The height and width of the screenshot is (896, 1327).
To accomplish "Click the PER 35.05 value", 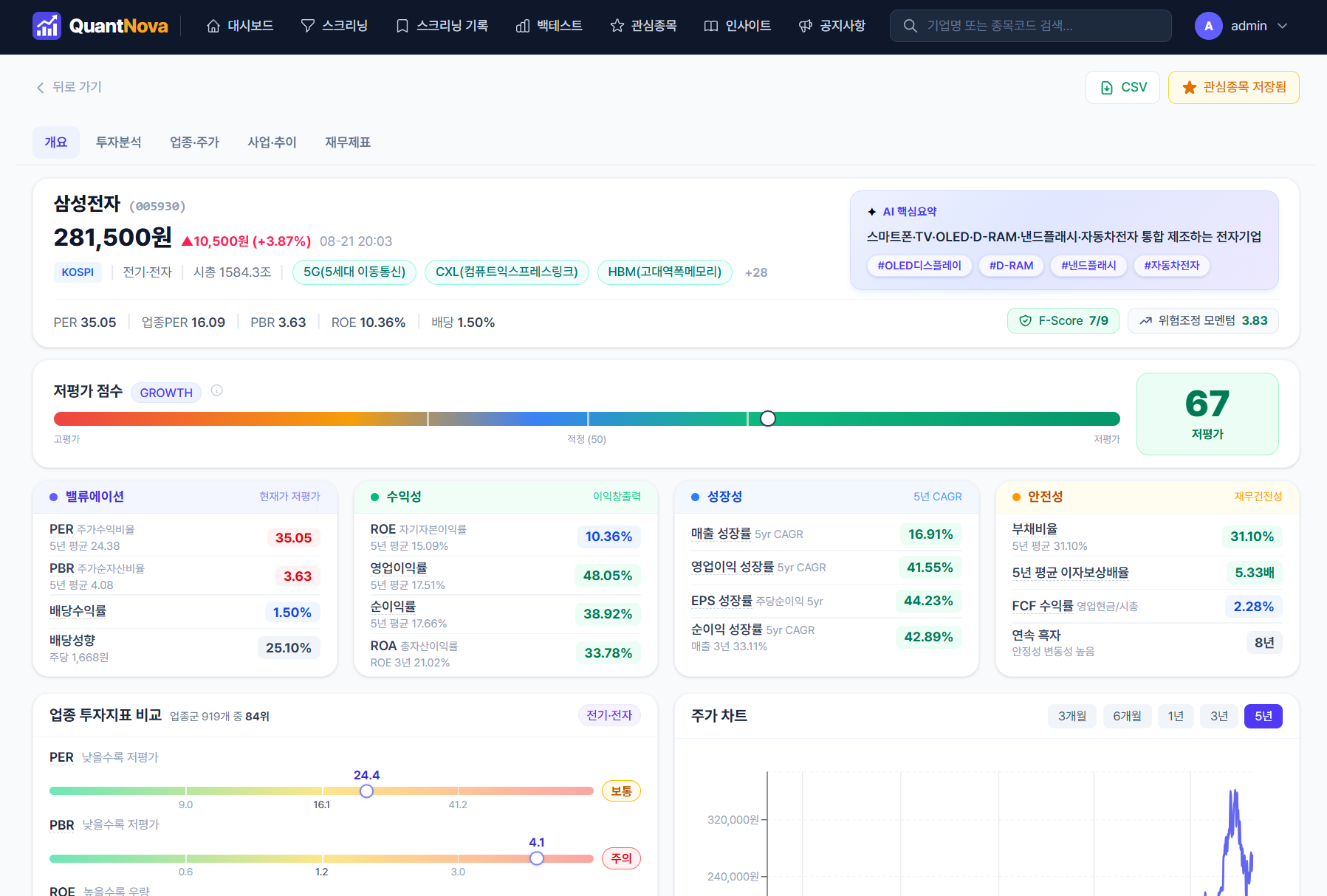I will tap(293, 538).
